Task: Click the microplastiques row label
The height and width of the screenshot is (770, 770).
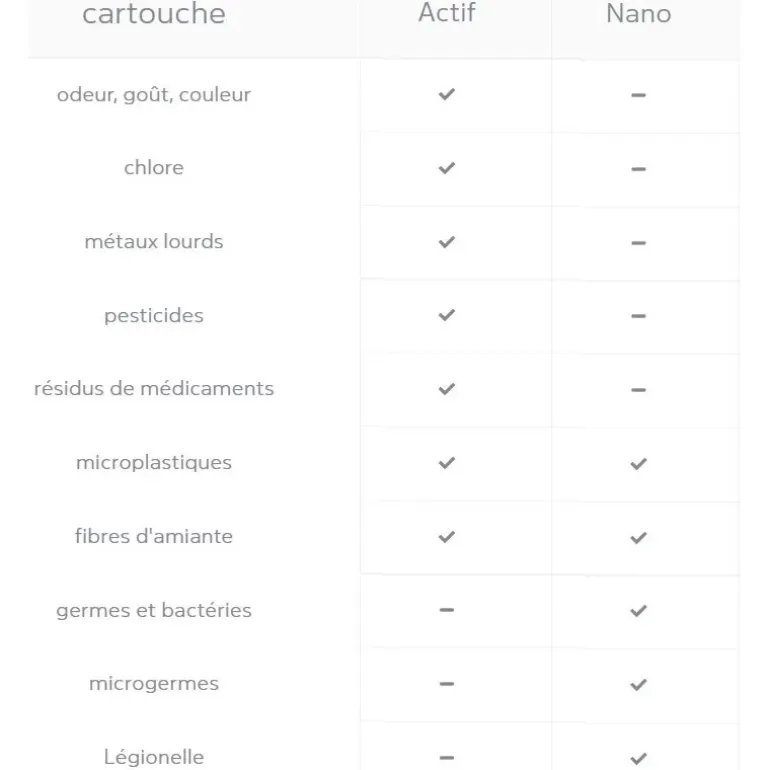Action: pyautogui.click(x=154, y=463)
